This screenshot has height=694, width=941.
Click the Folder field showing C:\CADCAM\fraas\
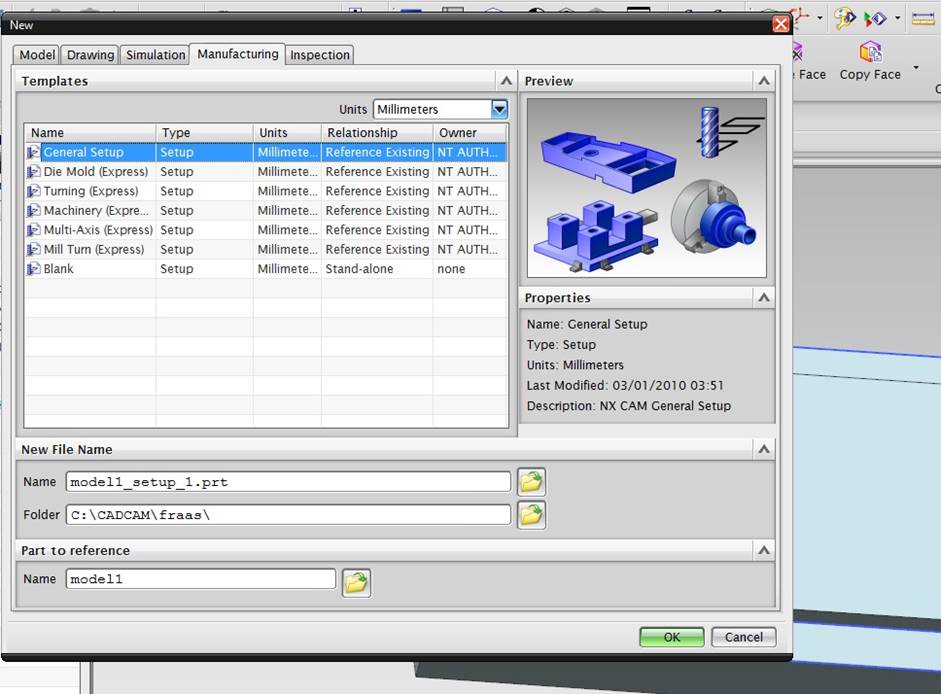[x=288, y=514]
